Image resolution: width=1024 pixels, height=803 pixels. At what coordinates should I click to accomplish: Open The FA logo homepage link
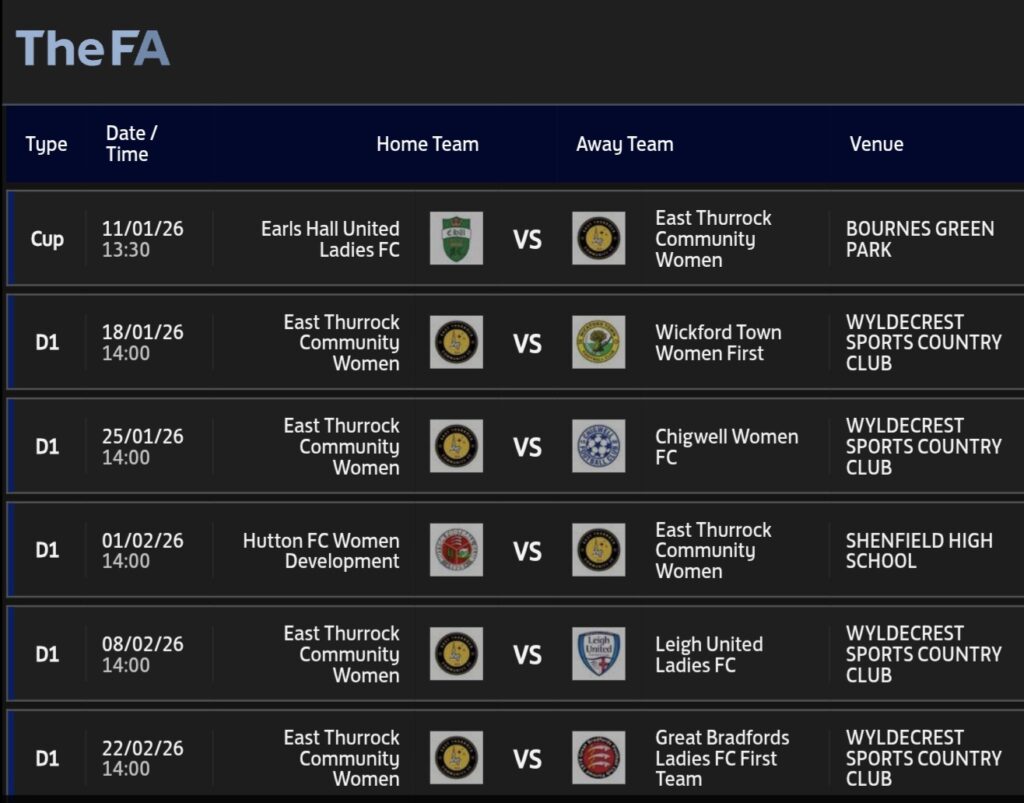[93, 48]
